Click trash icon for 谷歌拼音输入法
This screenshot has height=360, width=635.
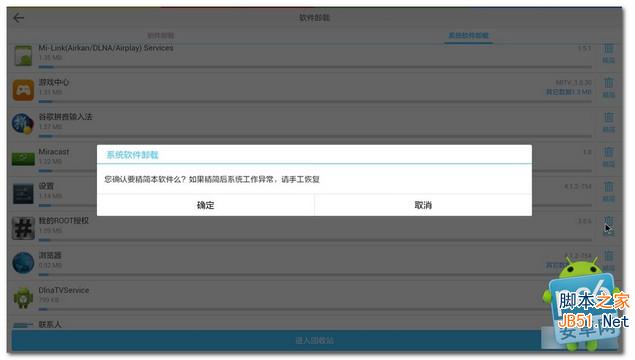[608, 118]
